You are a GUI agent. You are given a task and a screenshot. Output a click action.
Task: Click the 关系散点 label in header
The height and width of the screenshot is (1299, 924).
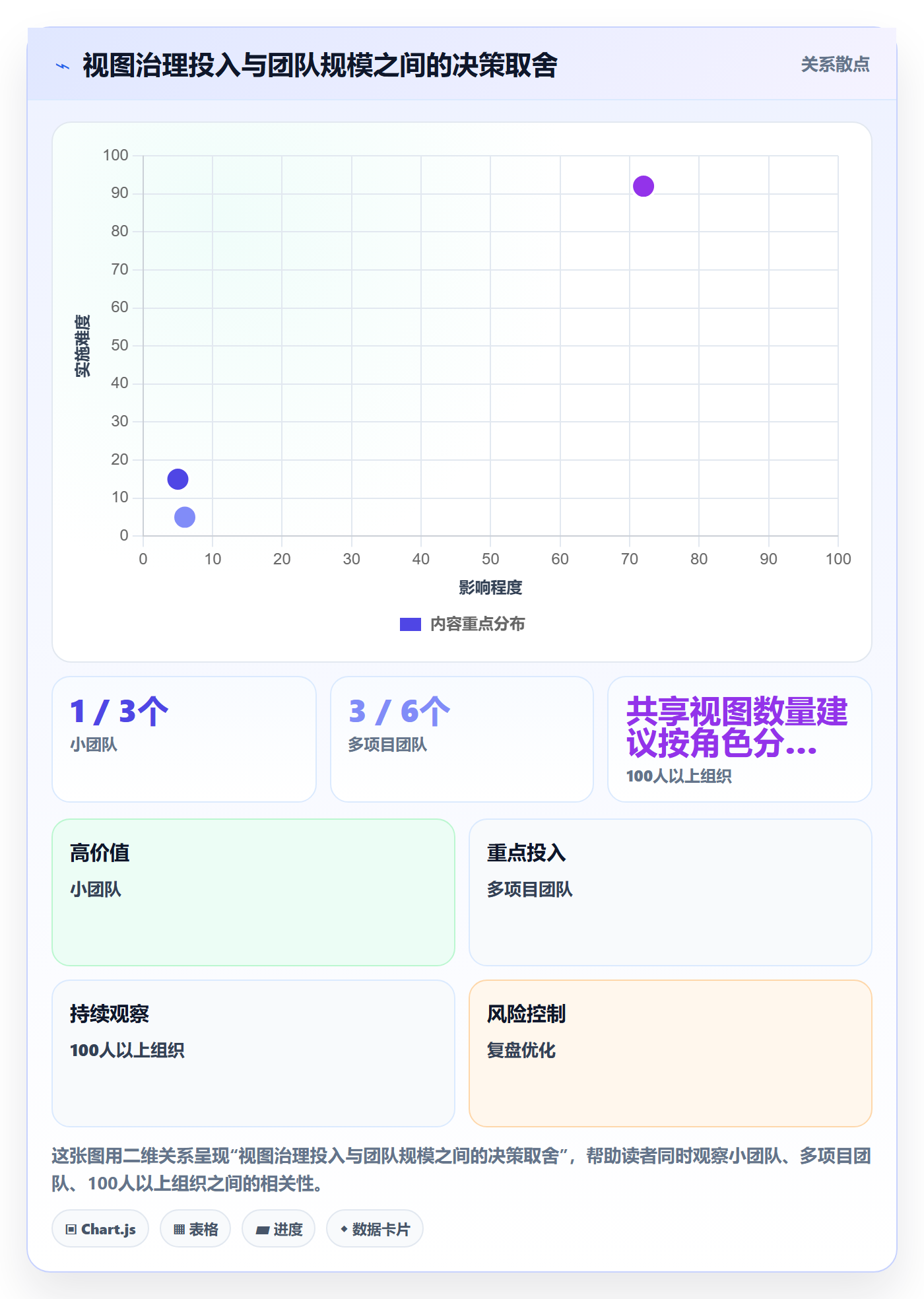point(835,65)
